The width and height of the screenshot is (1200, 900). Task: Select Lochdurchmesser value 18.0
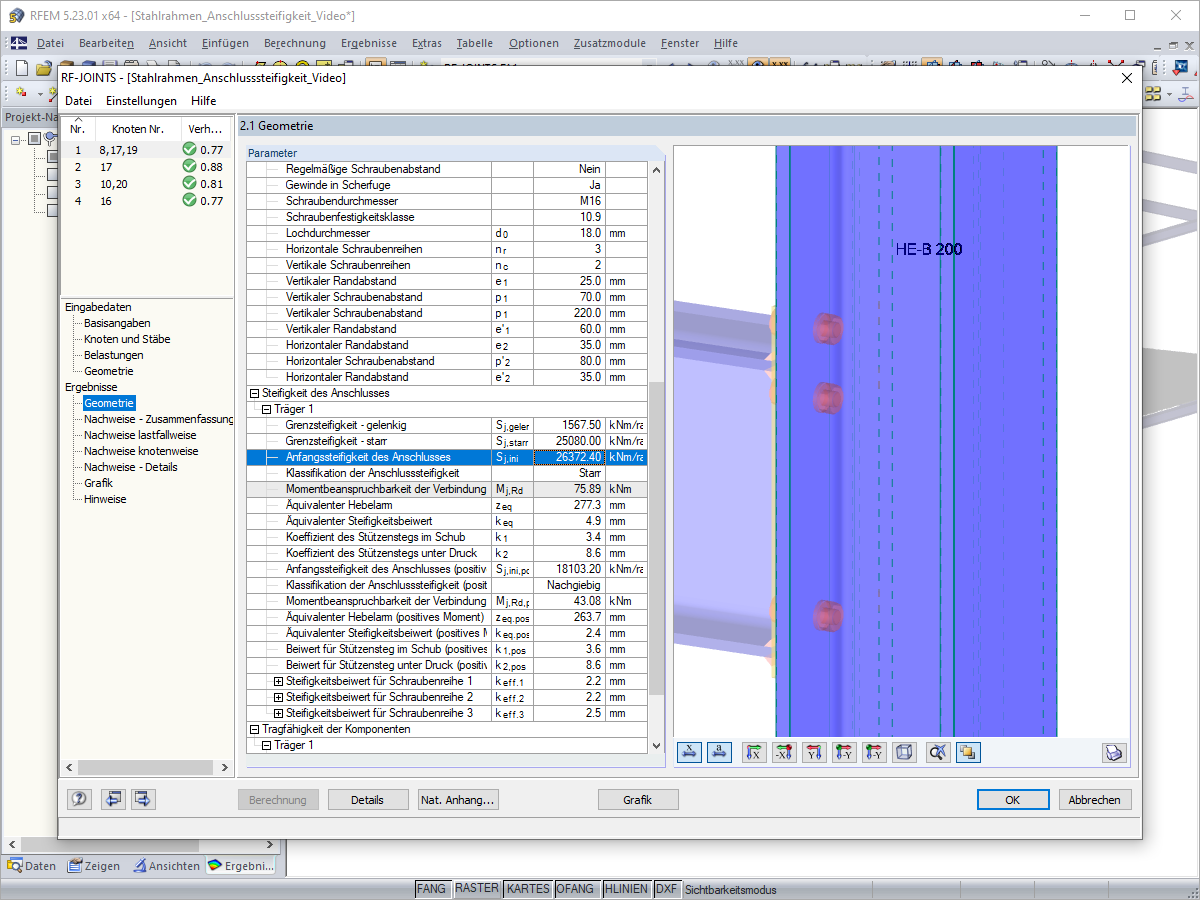coord(569,233)
